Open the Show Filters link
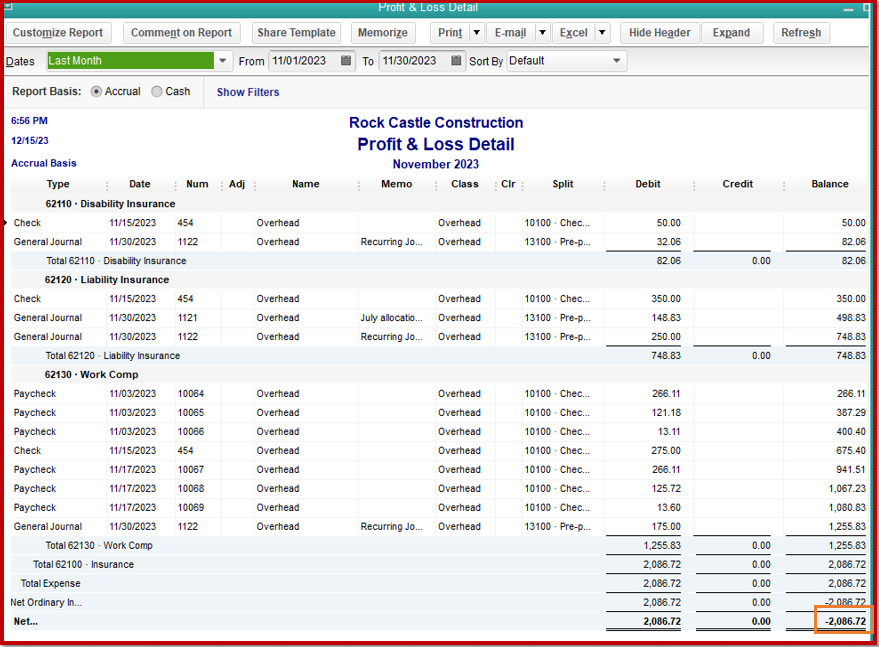Screen dimensions: 879x647 pyautogui.click(x=248, y=92)
